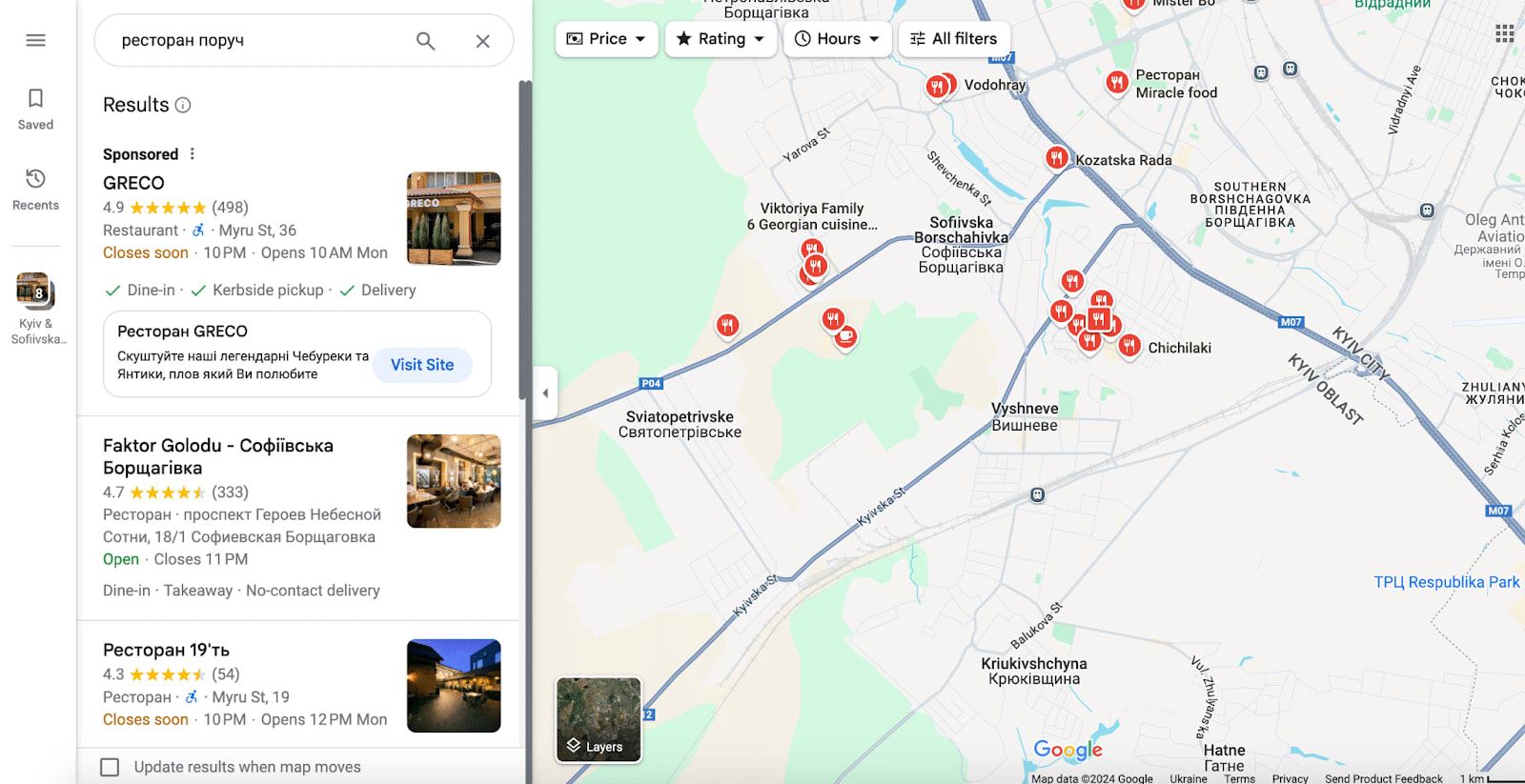Select Kozatska Rada map pin
This screenshot has height=784, width=1525.
point(1056,157)
